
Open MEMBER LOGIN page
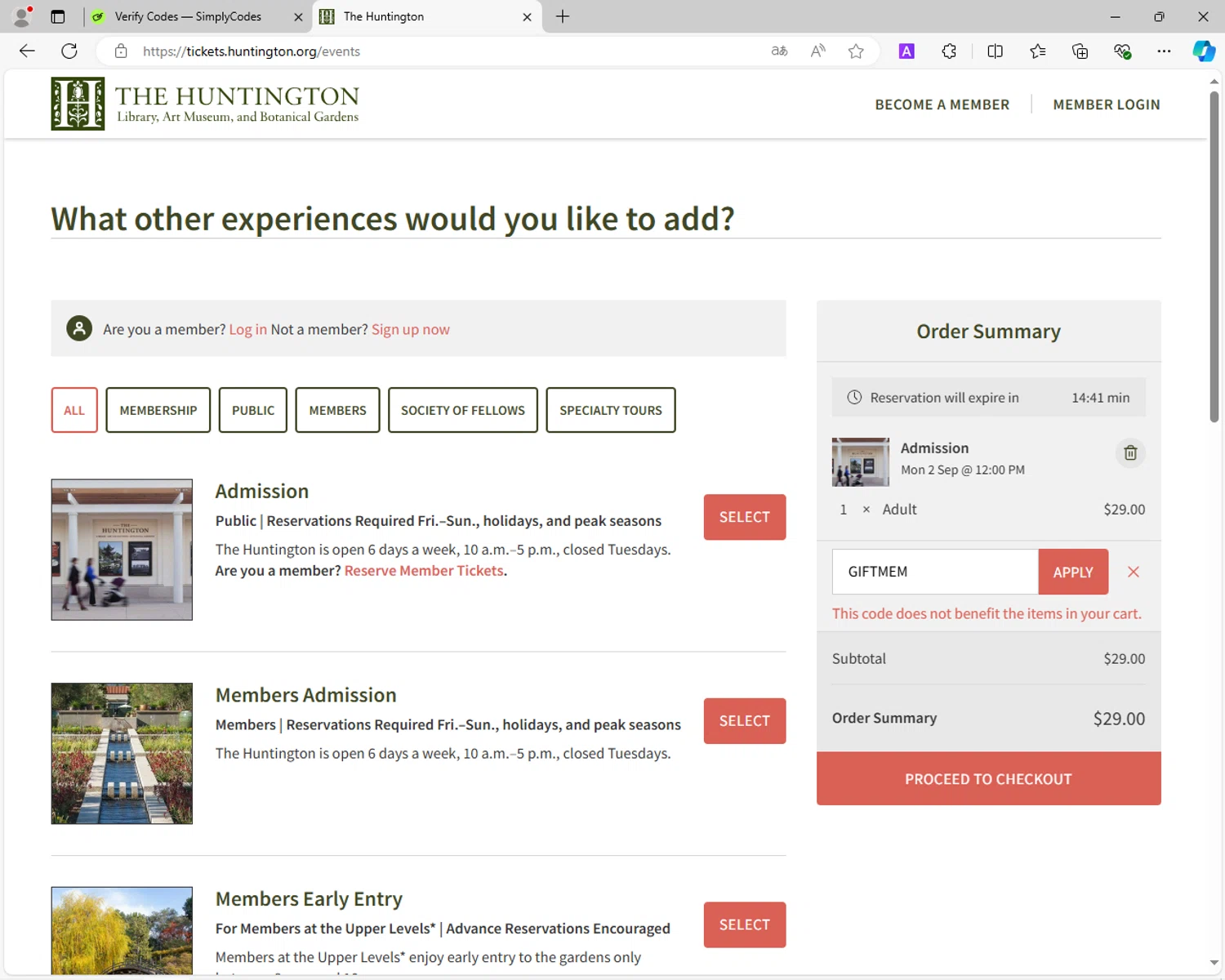pos(1107,105)
